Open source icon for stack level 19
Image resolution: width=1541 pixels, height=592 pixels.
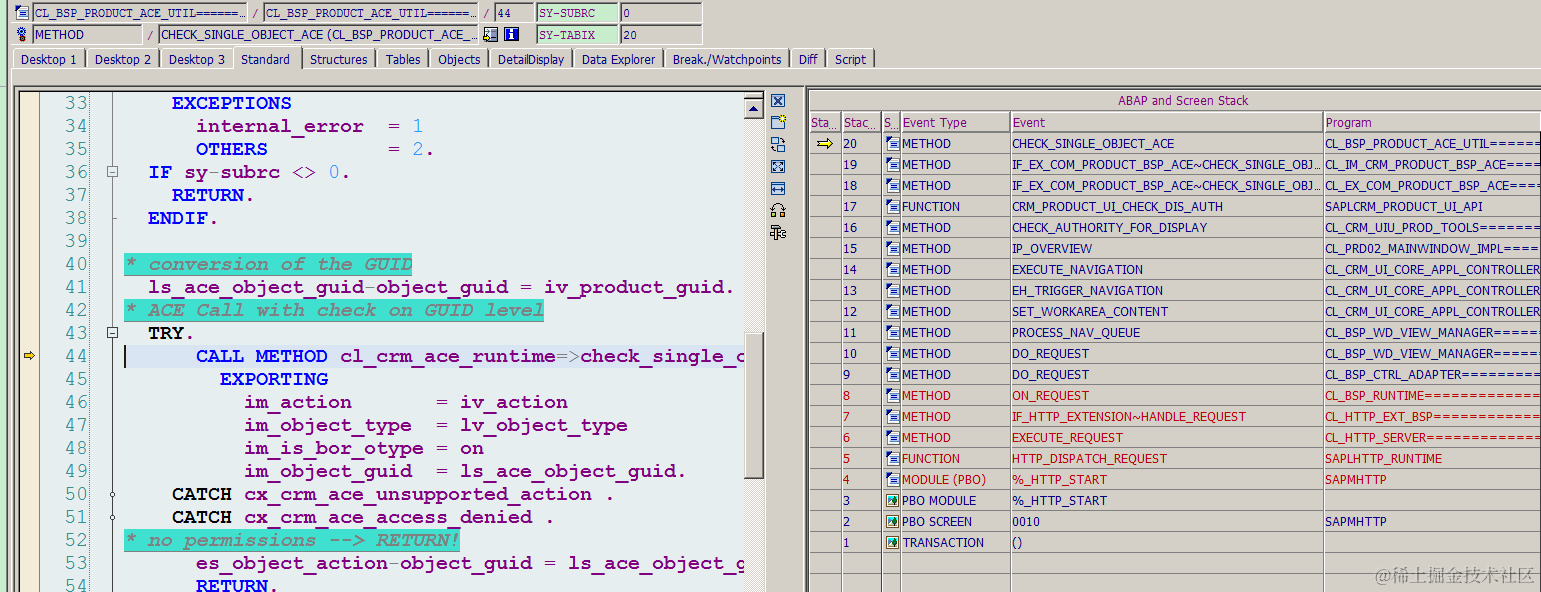tap(892, 165)
